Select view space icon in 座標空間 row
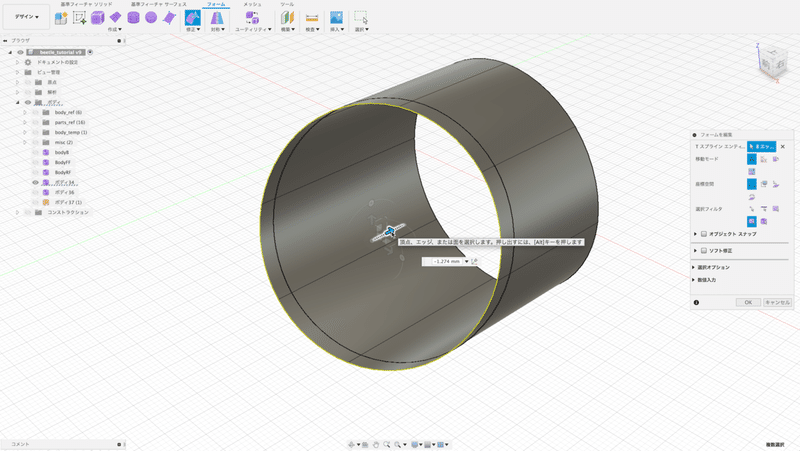 pyautogui.click(x=764, y=184)
